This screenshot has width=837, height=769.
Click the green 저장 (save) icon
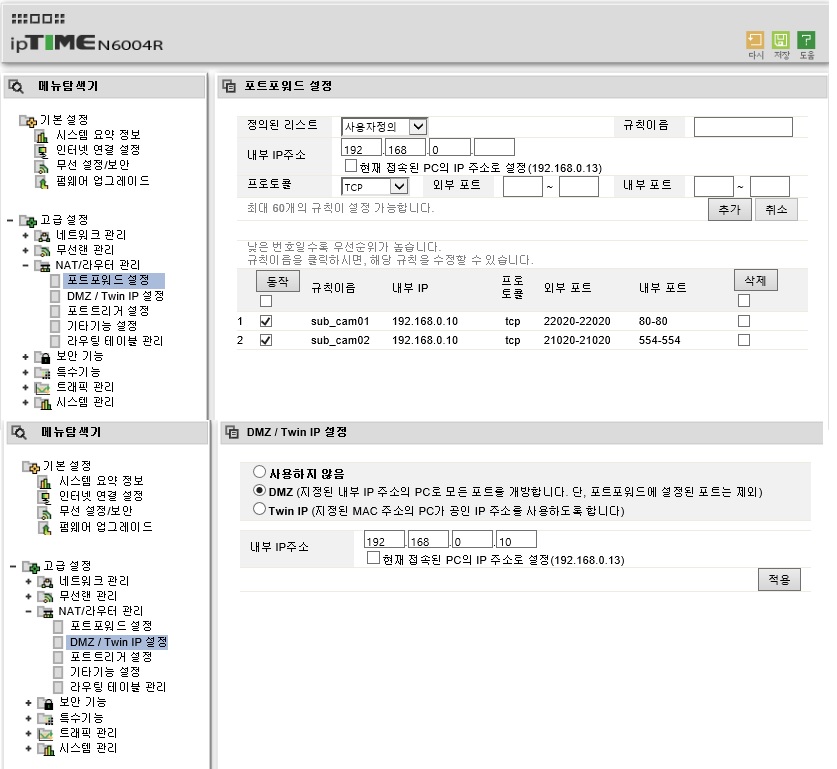tap(780, 40)
